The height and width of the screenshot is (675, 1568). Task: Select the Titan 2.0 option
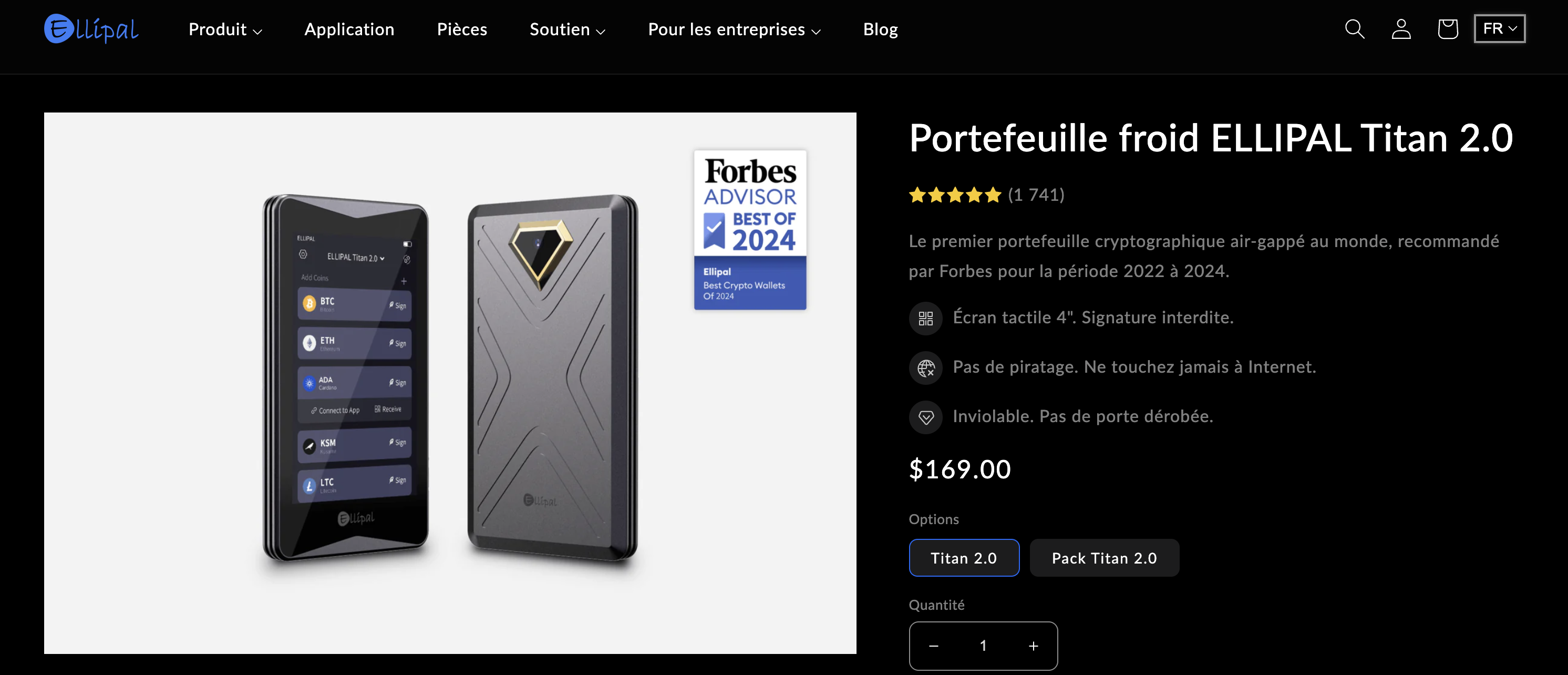[x=964, y=557]
